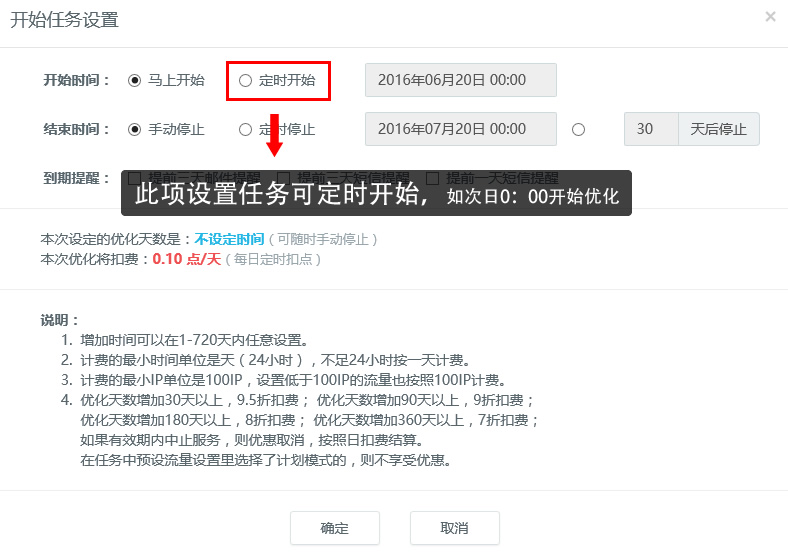Click the 到期提醒 label
Screen dimensions: 788x553
(x=76, y=178)
